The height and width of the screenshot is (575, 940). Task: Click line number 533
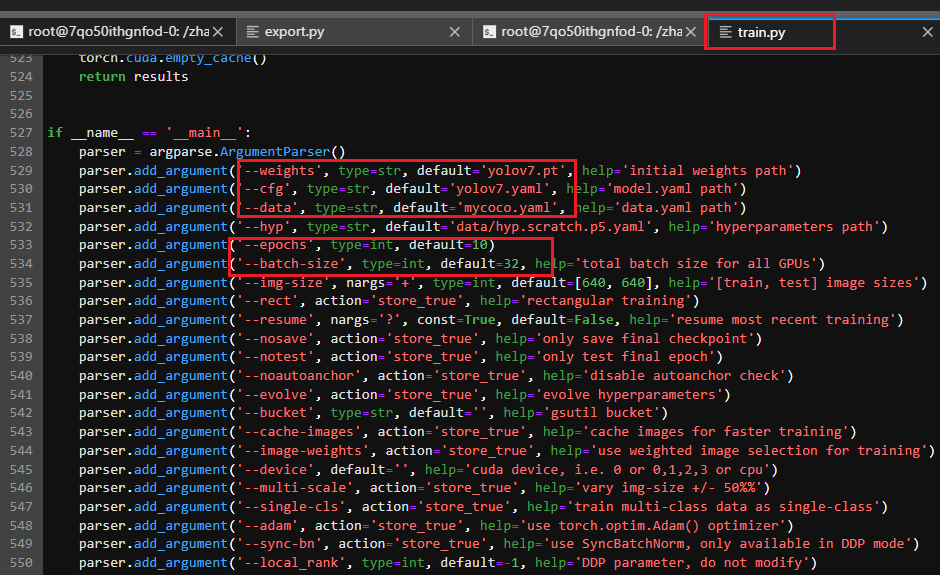[x=21, y=245]
